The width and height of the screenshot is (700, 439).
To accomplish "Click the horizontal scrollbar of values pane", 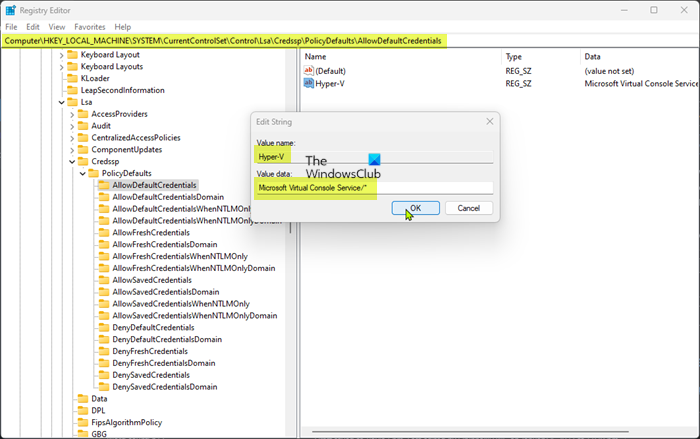I will [x=471, y=432].
